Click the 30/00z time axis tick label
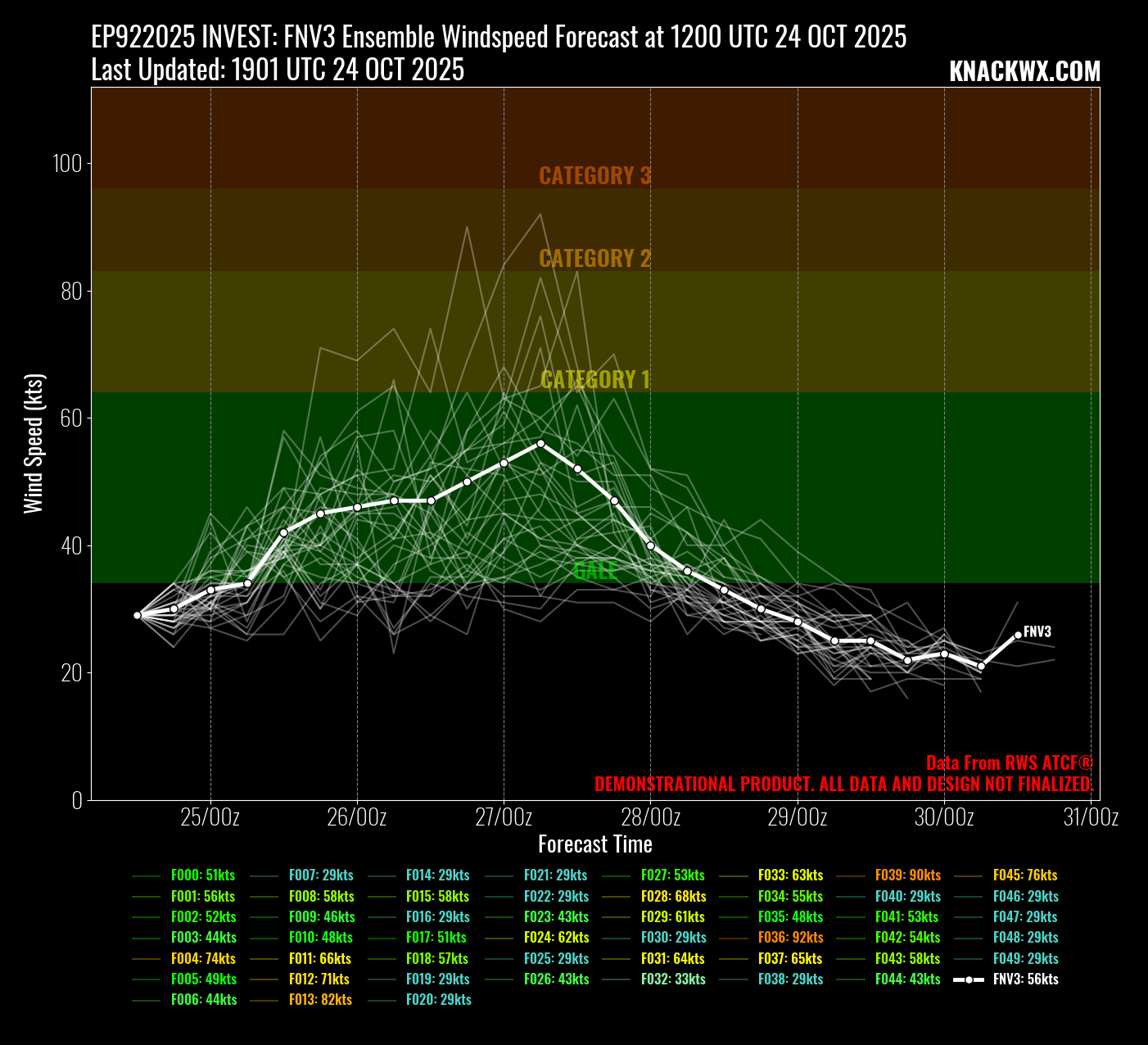The width and height of the screenshot is (1148, 1045). (x=944, y=817)
